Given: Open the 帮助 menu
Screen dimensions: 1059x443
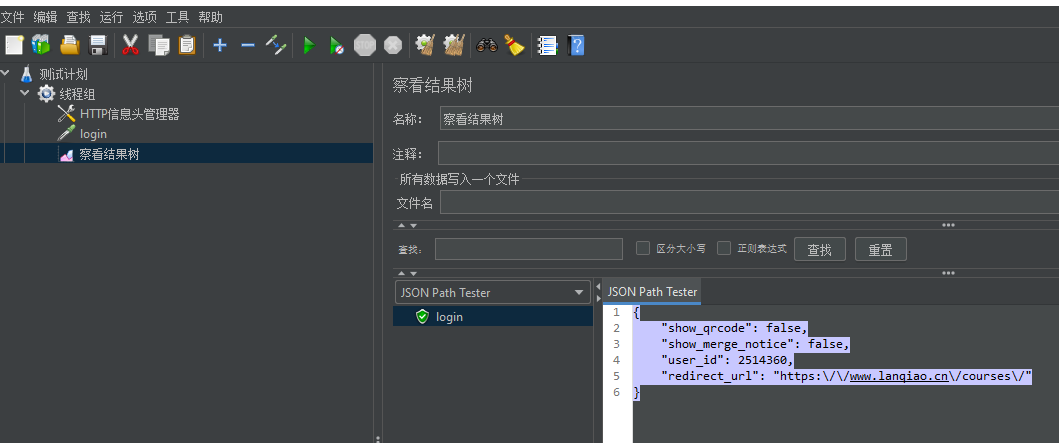Looking at the screenshot, I should (211, 17).
